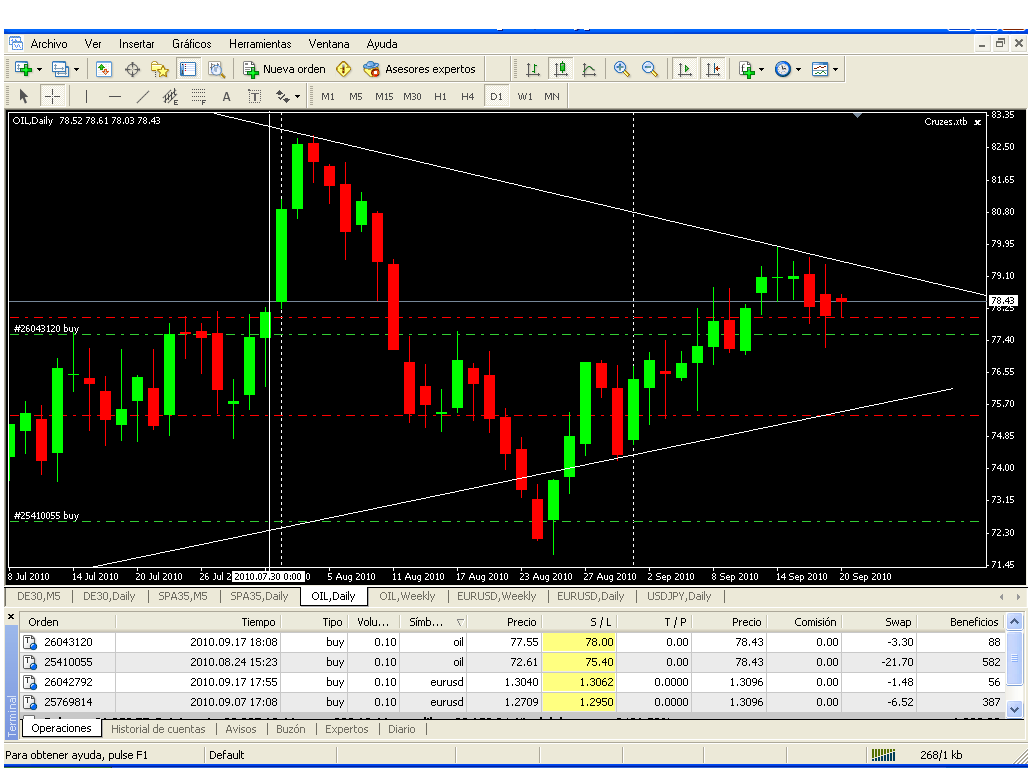The width and height of the screenshot is (1032, 768).
Task: Open the Data Window crosshair-circle icon
Action: [x=132, y=69]
